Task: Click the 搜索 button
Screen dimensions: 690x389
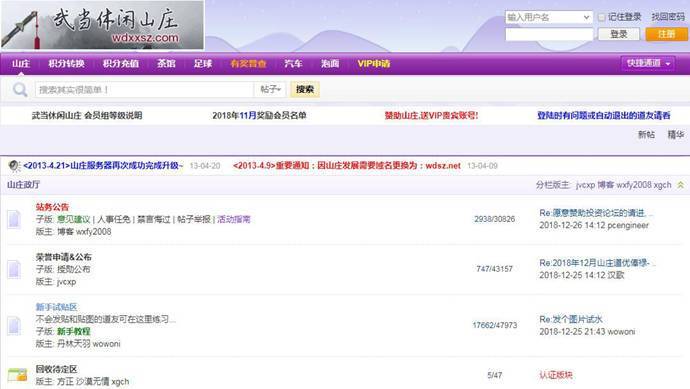Action: 305,89
